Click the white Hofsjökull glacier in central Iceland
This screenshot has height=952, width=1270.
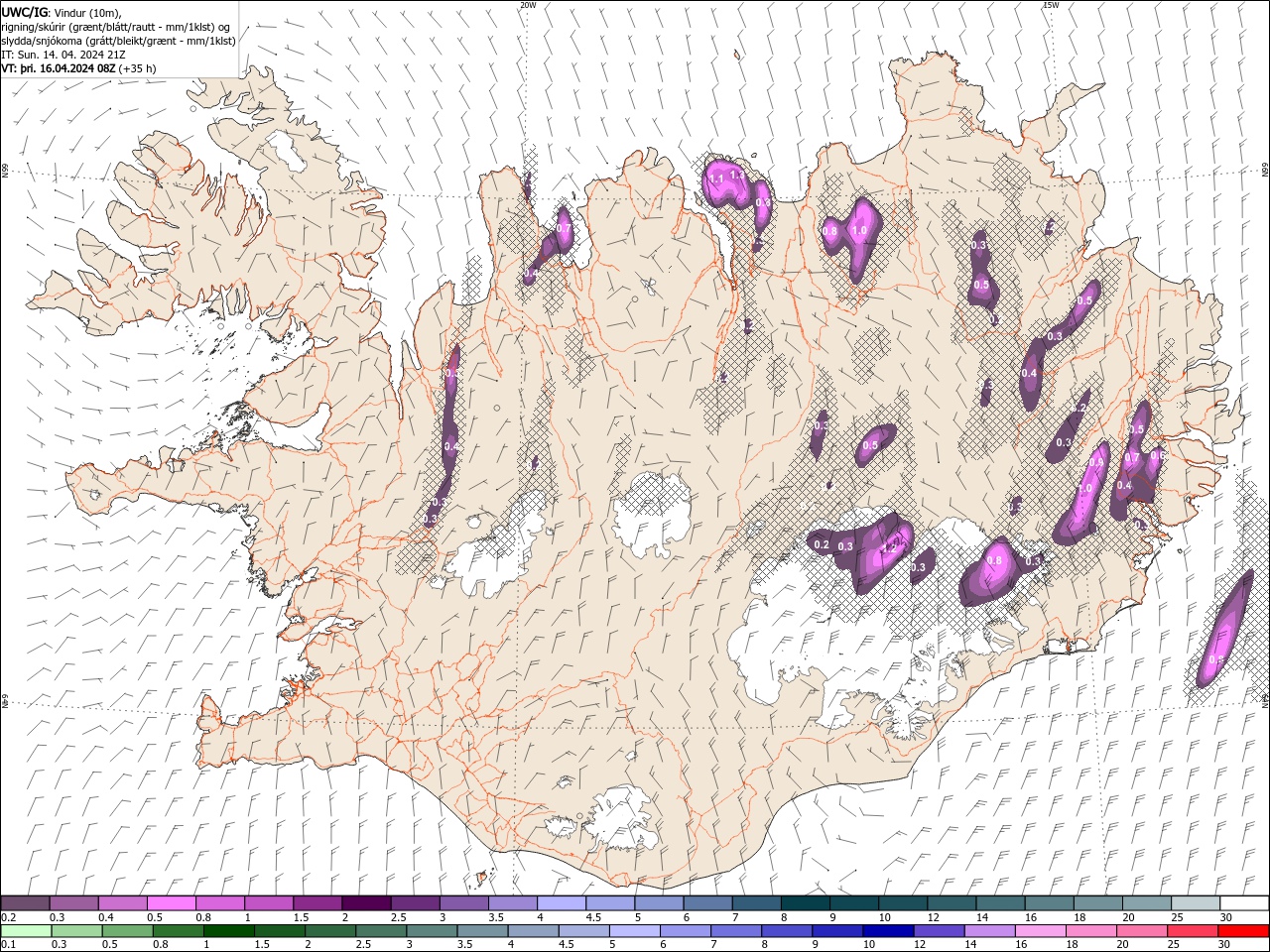tap(652, 513)
